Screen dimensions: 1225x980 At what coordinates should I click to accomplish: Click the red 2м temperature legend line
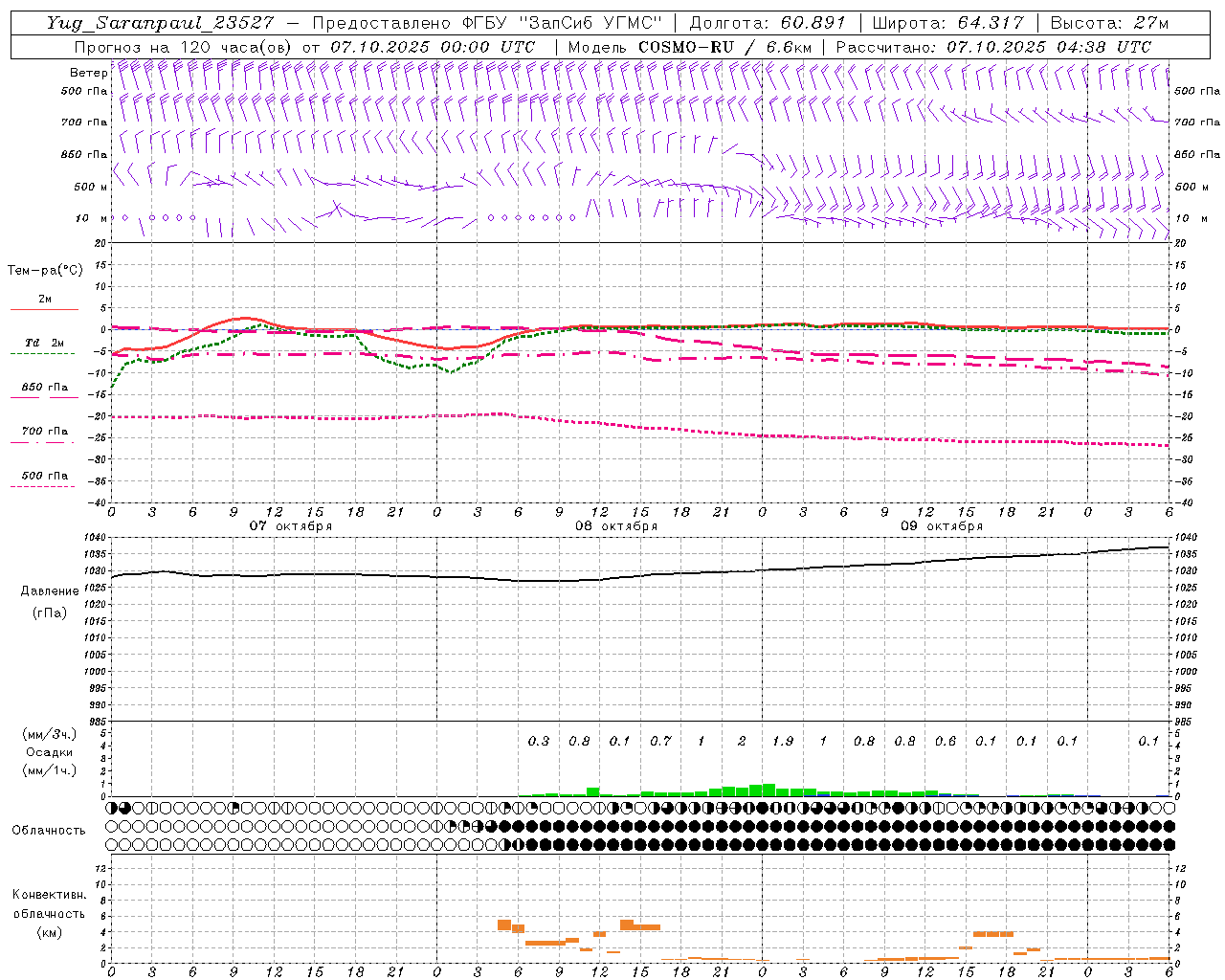point(44,309)
